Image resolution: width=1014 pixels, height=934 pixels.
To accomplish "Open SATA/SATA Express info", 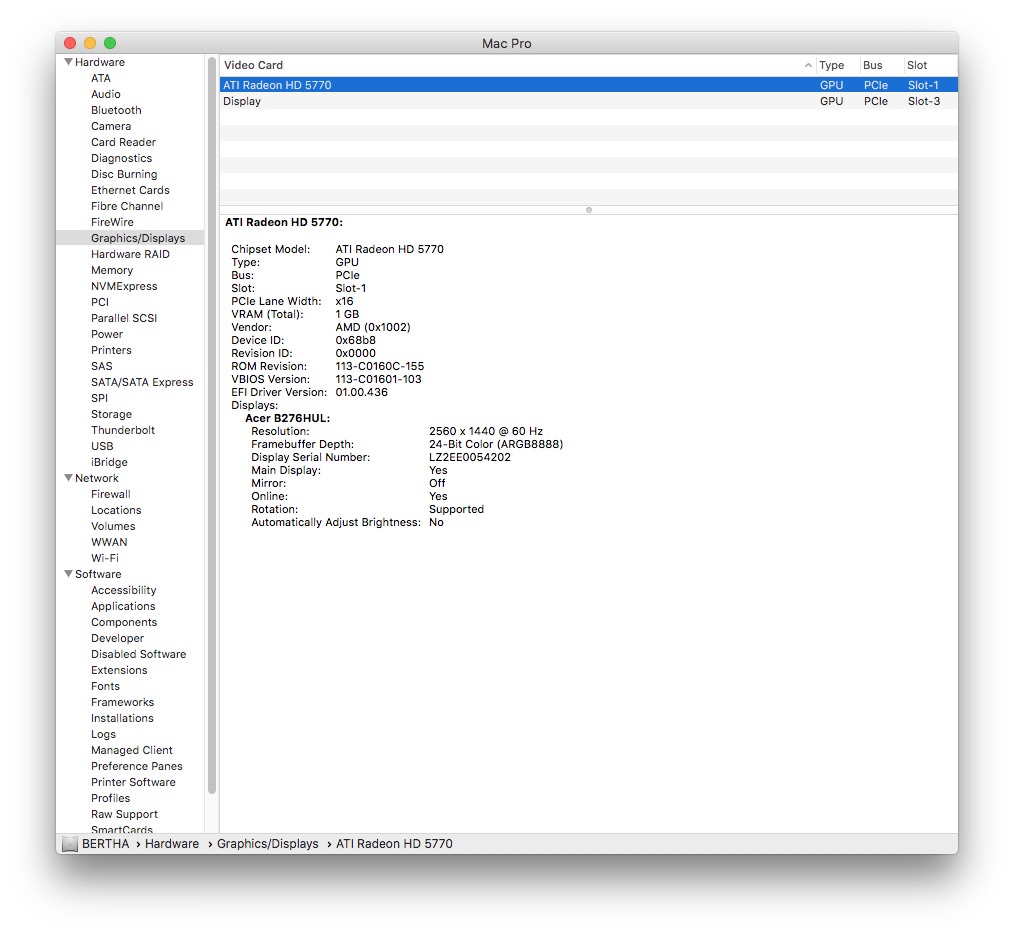I will point(142,382).
